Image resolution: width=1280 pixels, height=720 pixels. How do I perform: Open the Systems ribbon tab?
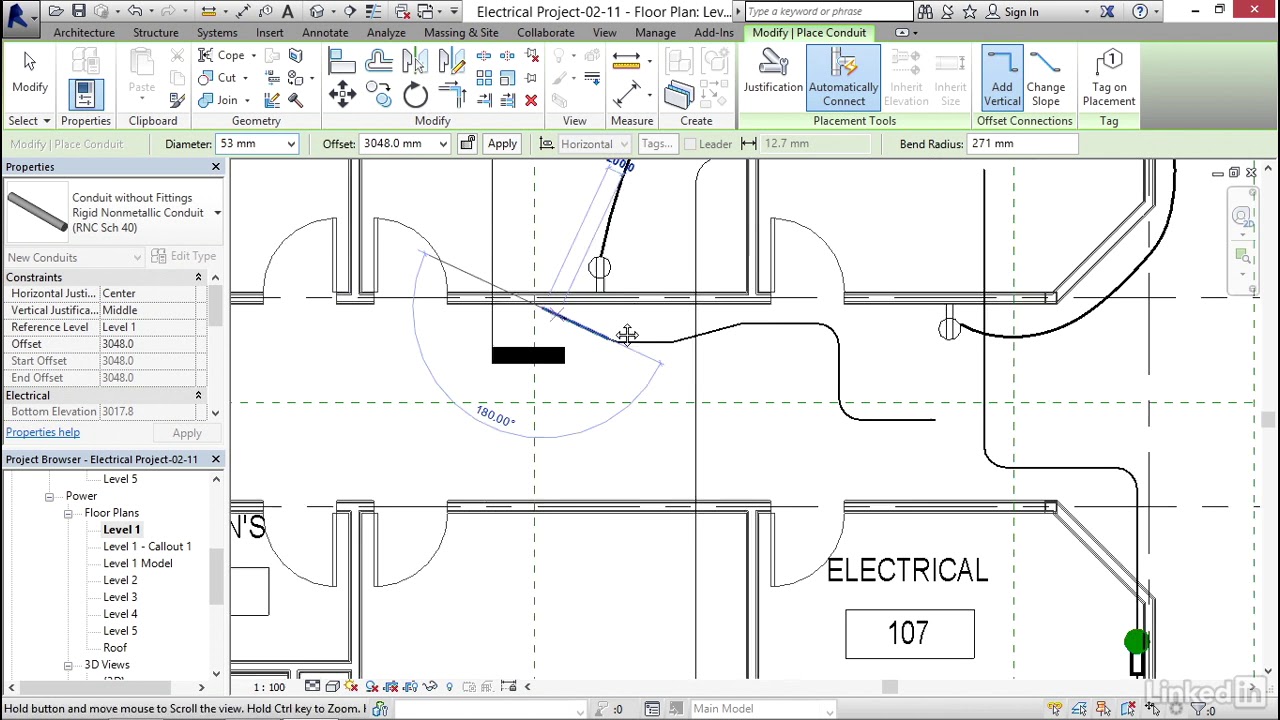[x=217, y=32]
